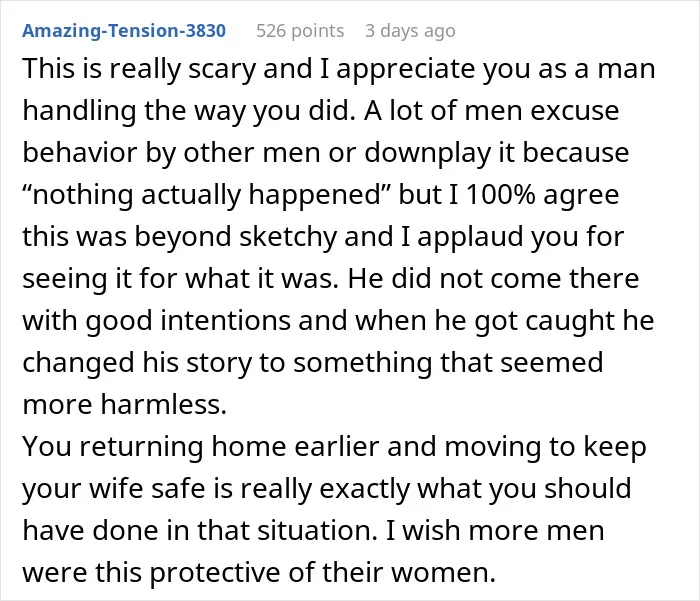This screenshot has height=601, width=700.
Task: Click the phrase 'seeing it for what it was'
Action: pyautogui.click(x=178, y=278)
